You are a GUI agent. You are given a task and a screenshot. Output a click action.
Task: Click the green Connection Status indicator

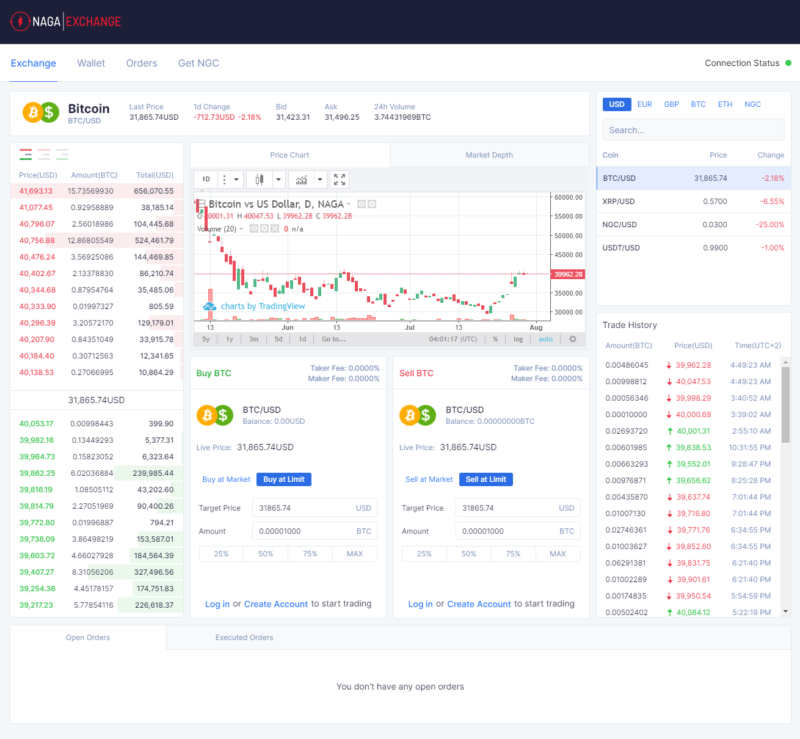788,63
